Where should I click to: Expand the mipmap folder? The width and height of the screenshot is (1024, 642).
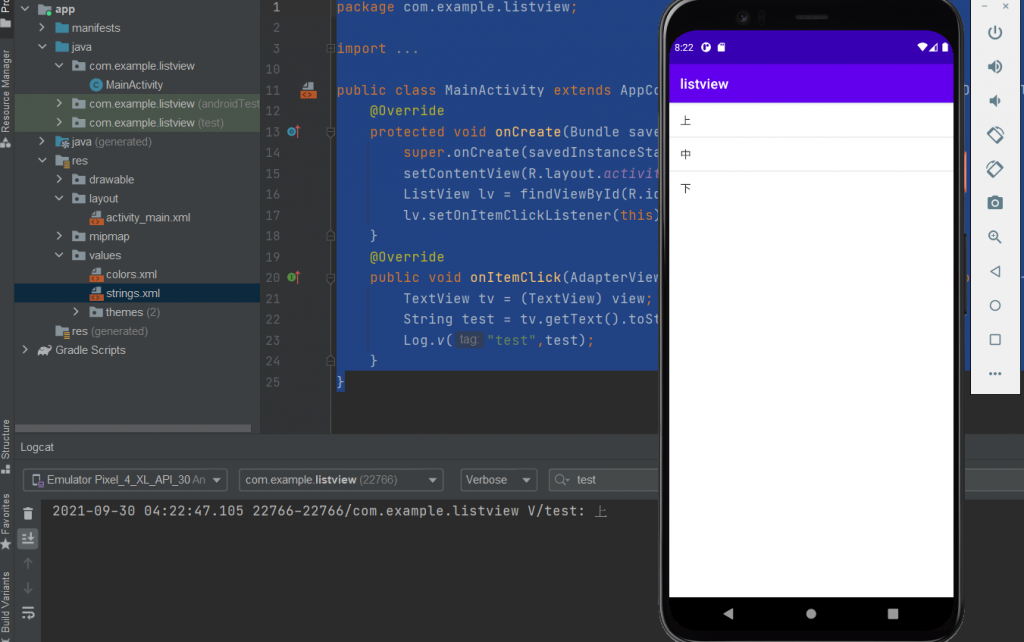point(59,236)
